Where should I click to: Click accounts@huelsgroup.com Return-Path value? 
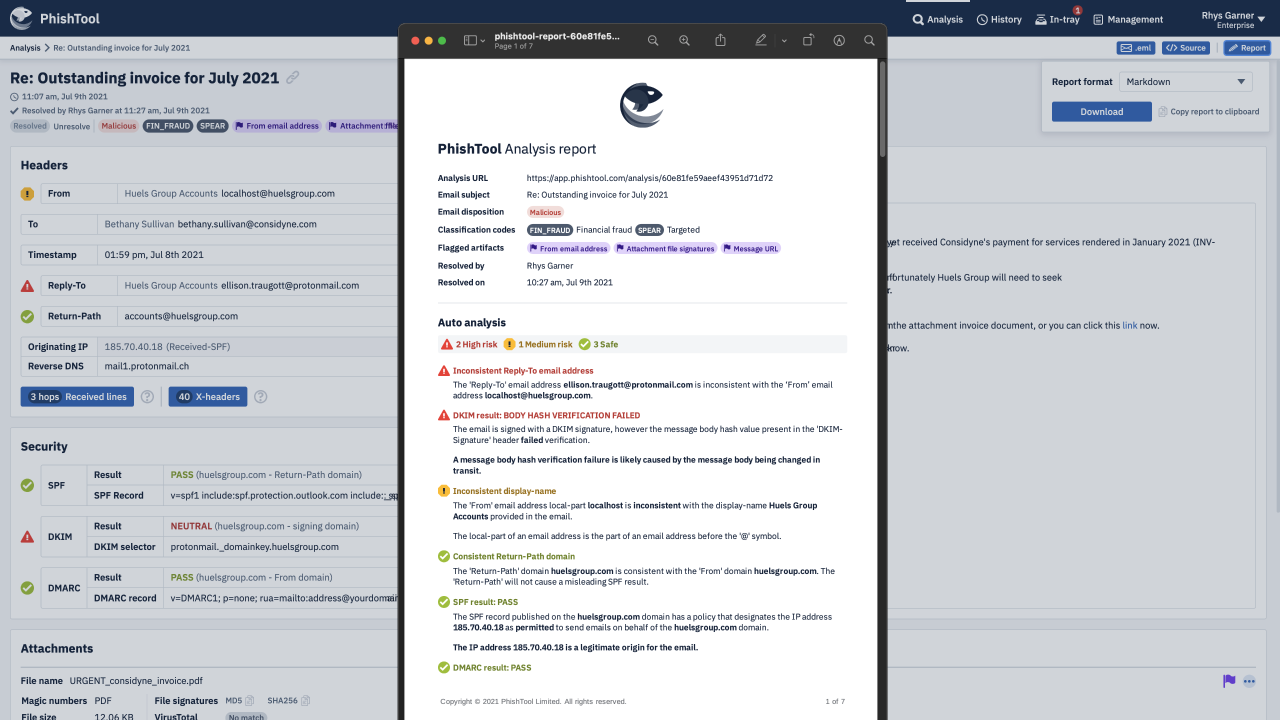181,316
